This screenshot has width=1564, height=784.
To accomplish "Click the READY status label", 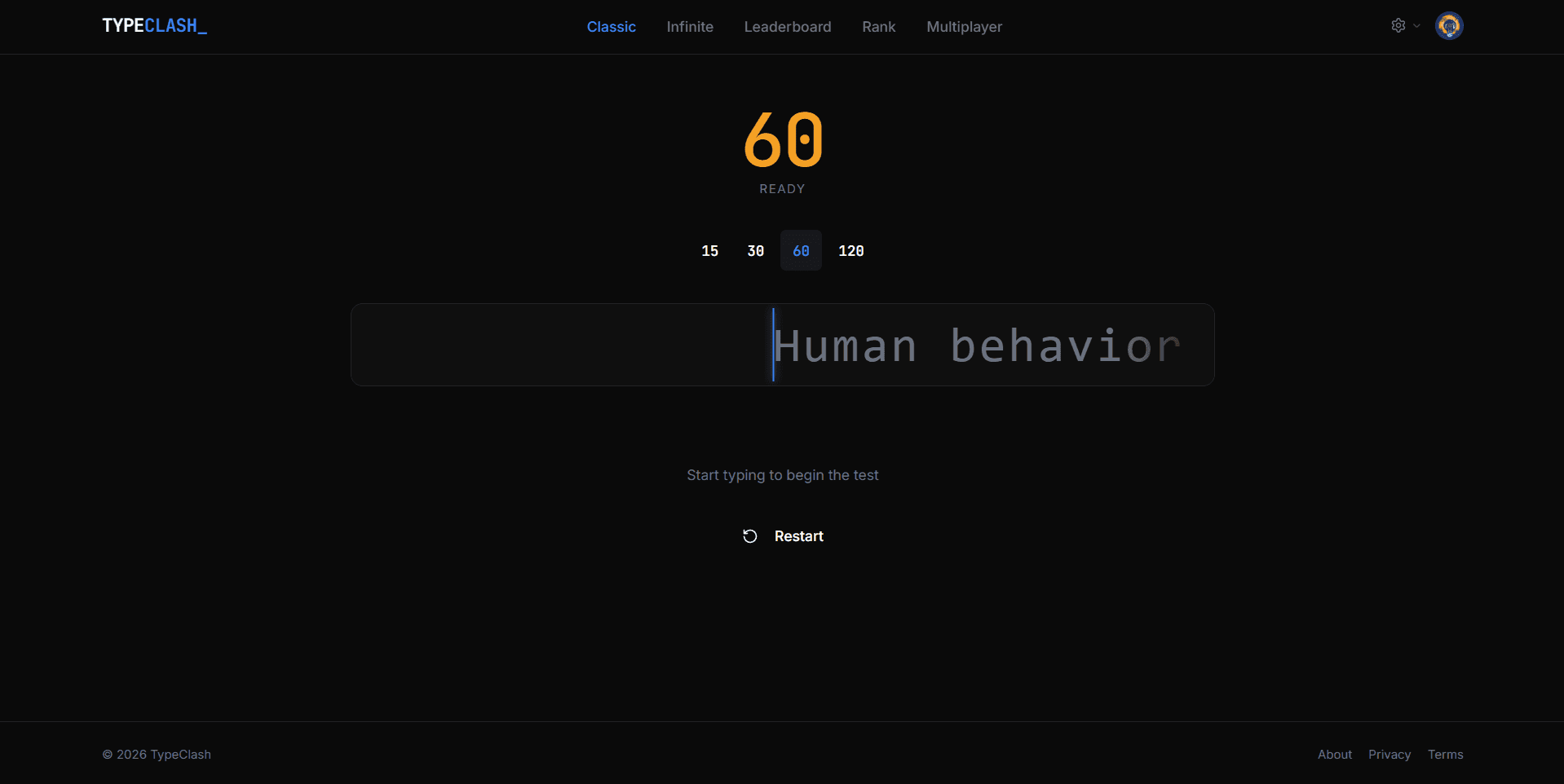I will (783, 189).
